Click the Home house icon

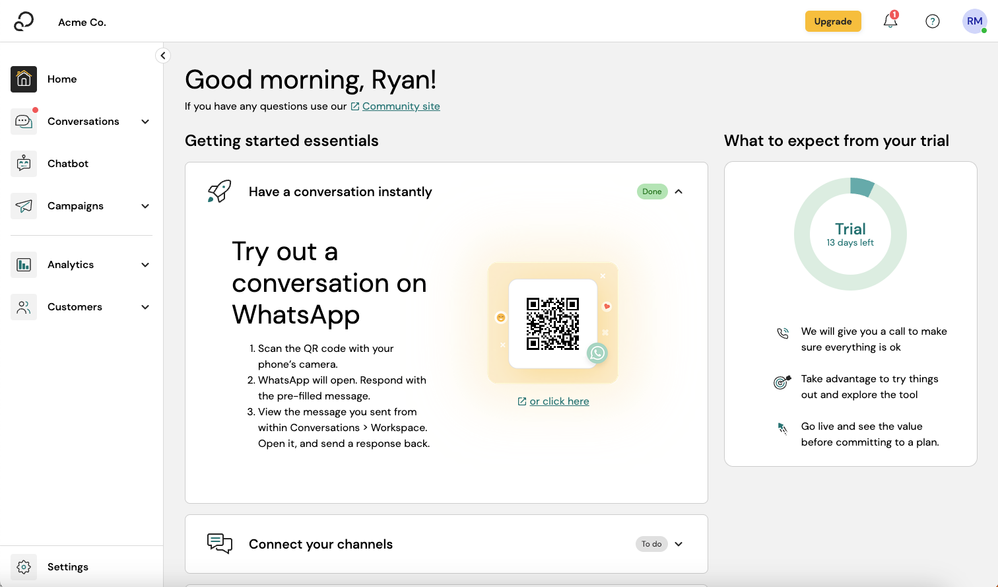(24, 79)
